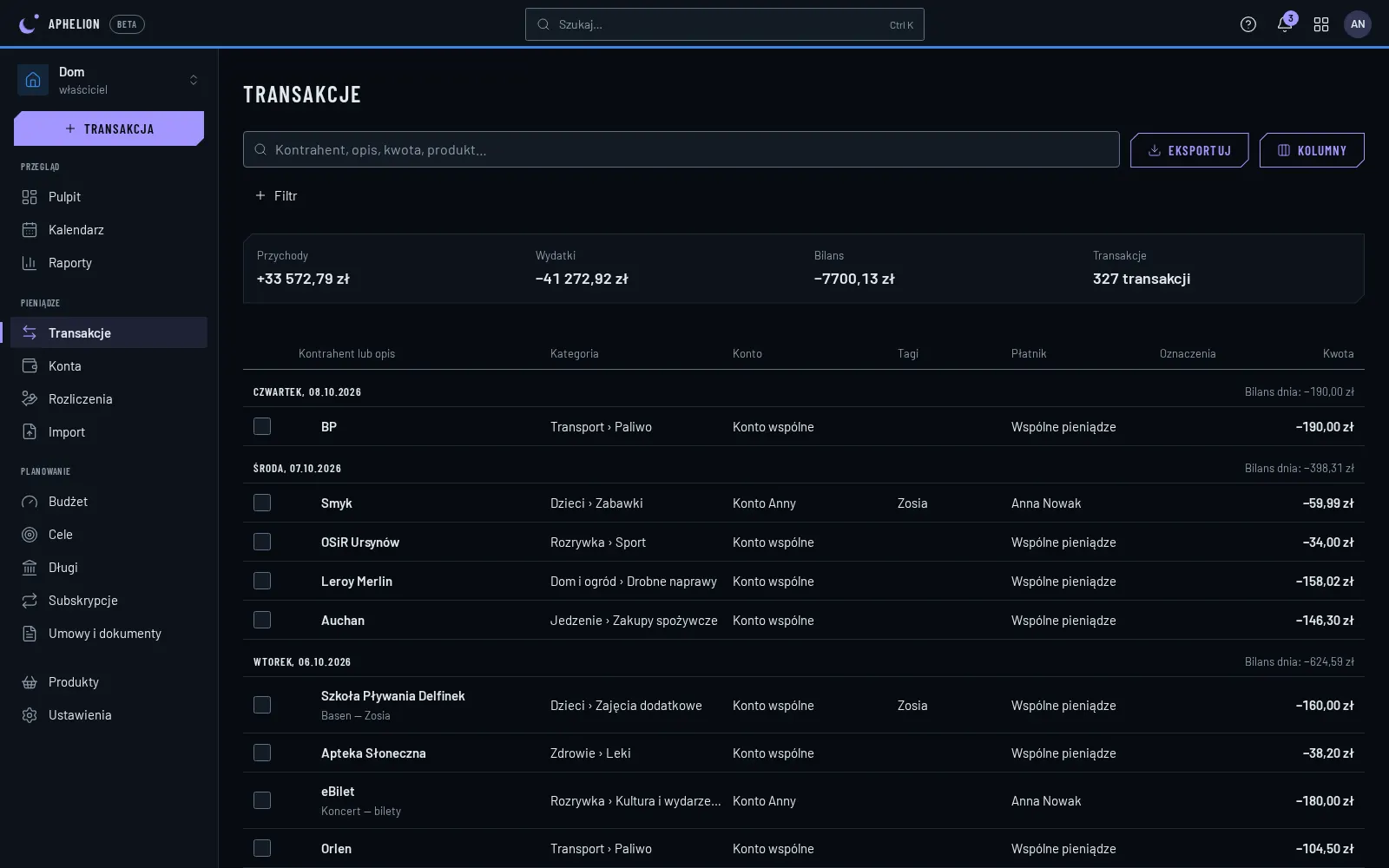Tick the Leroy Merlin row checkbox
Screen dimensions: 1389x868
tap(262, 581)
